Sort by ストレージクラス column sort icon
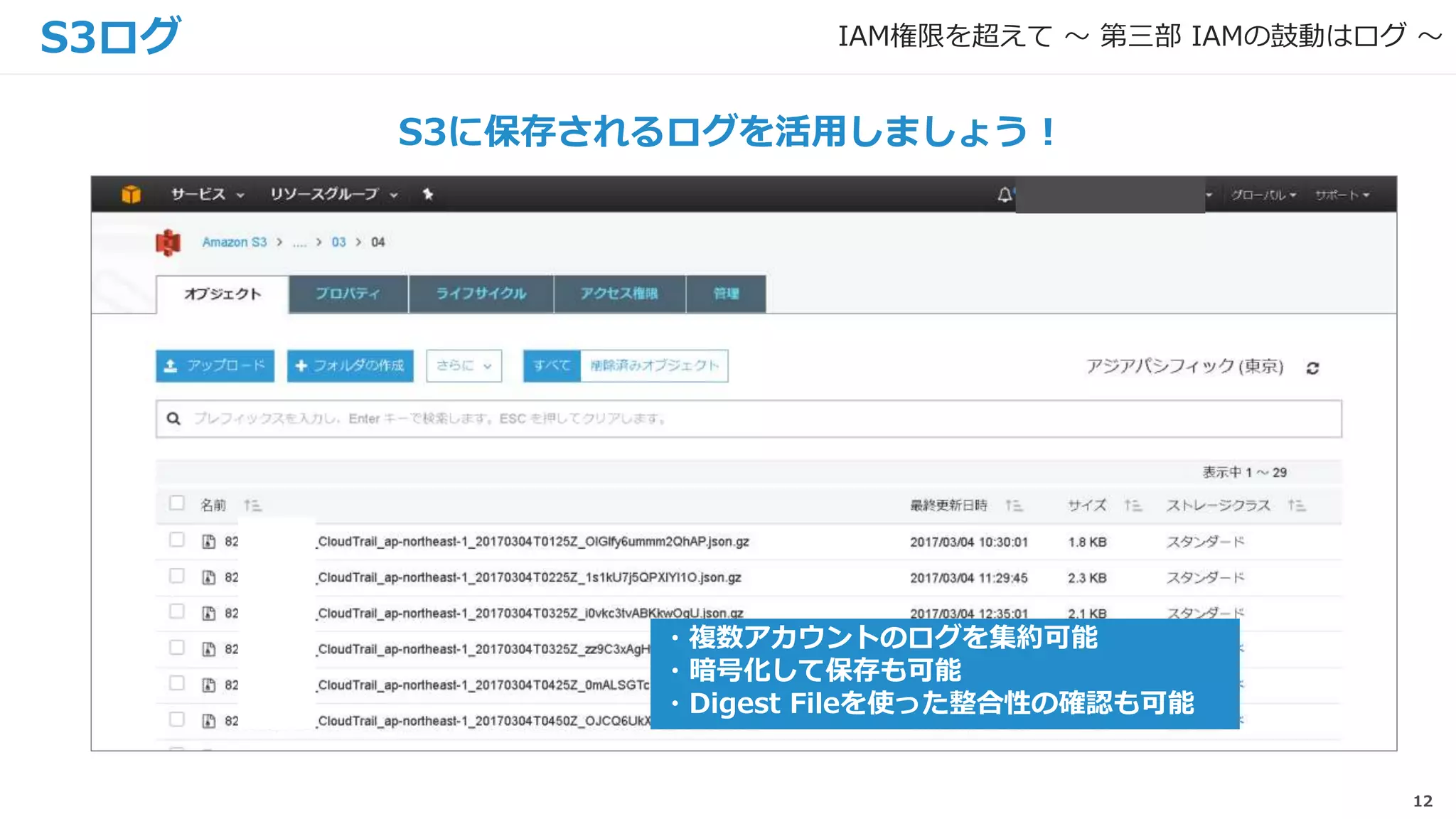This screenshot has height=819, width=1456. click(1296, 505)
